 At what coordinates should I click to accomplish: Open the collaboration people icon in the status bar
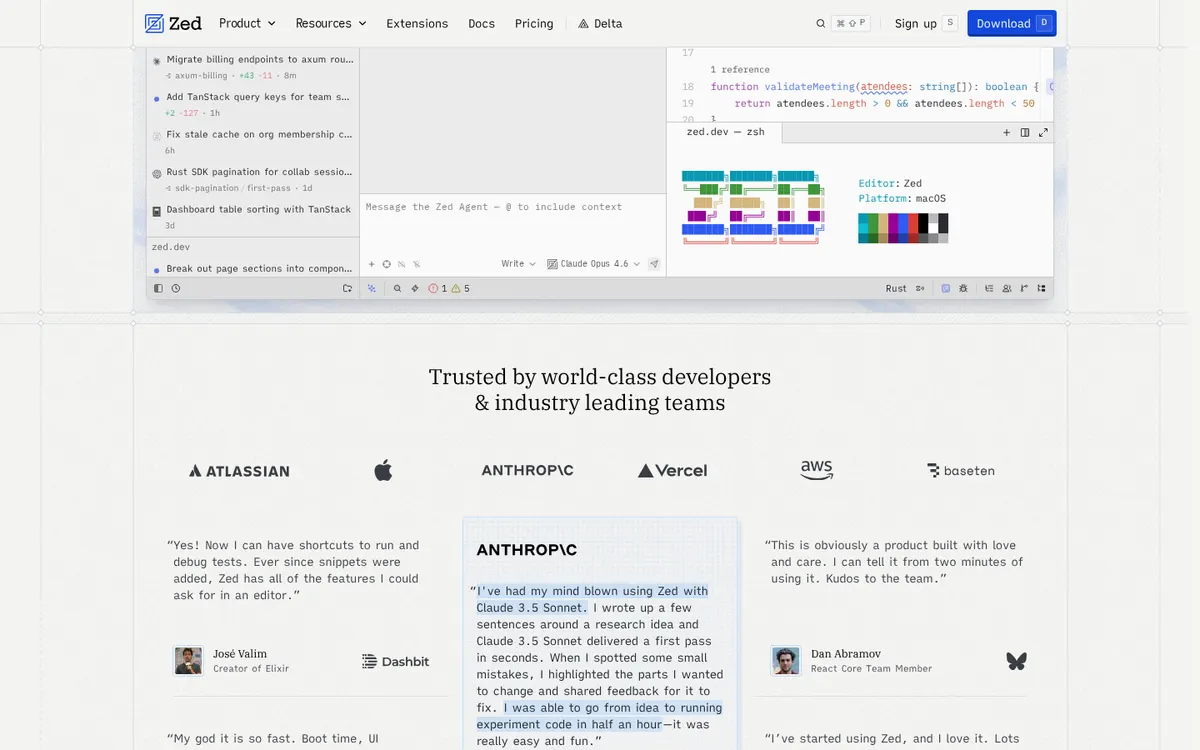[1007, 288]
